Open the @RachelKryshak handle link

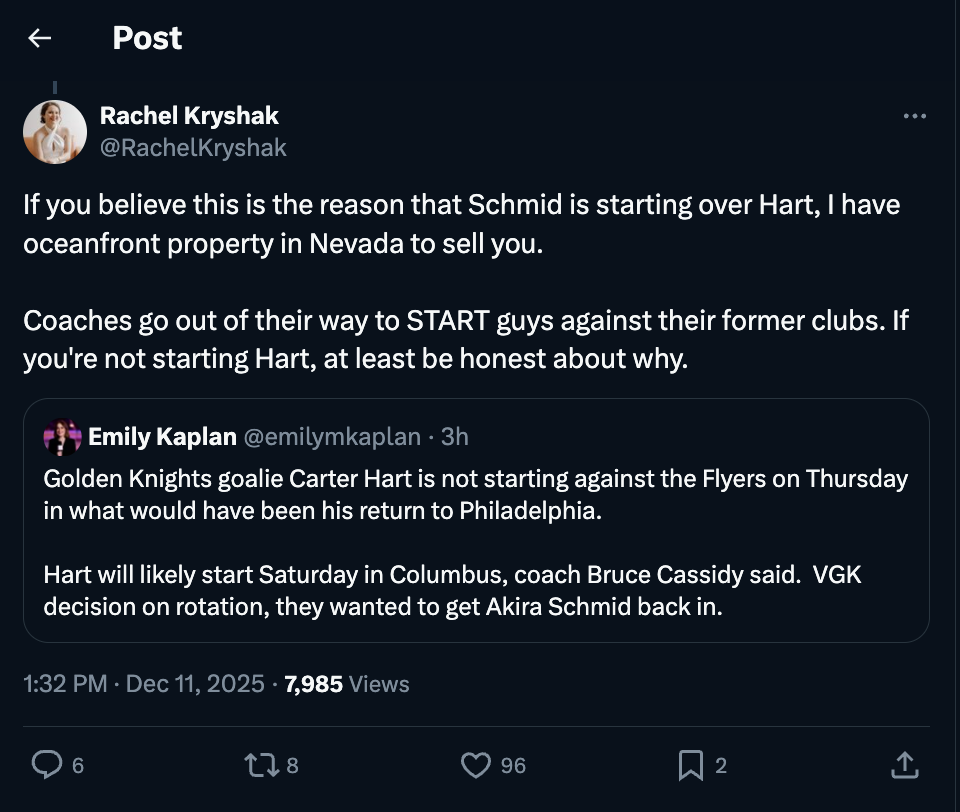[193, 148]
